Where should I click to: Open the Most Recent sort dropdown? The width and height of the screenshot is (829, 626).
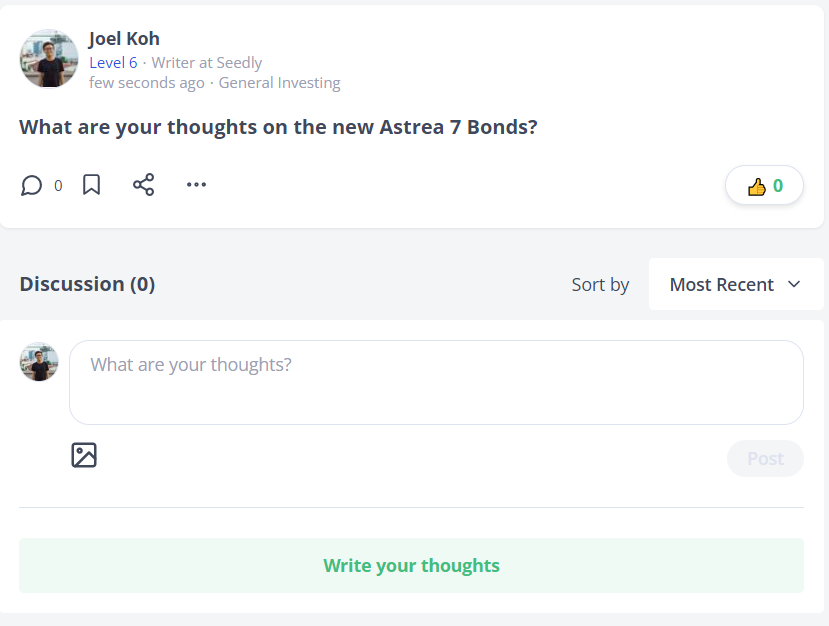(736, 284)
